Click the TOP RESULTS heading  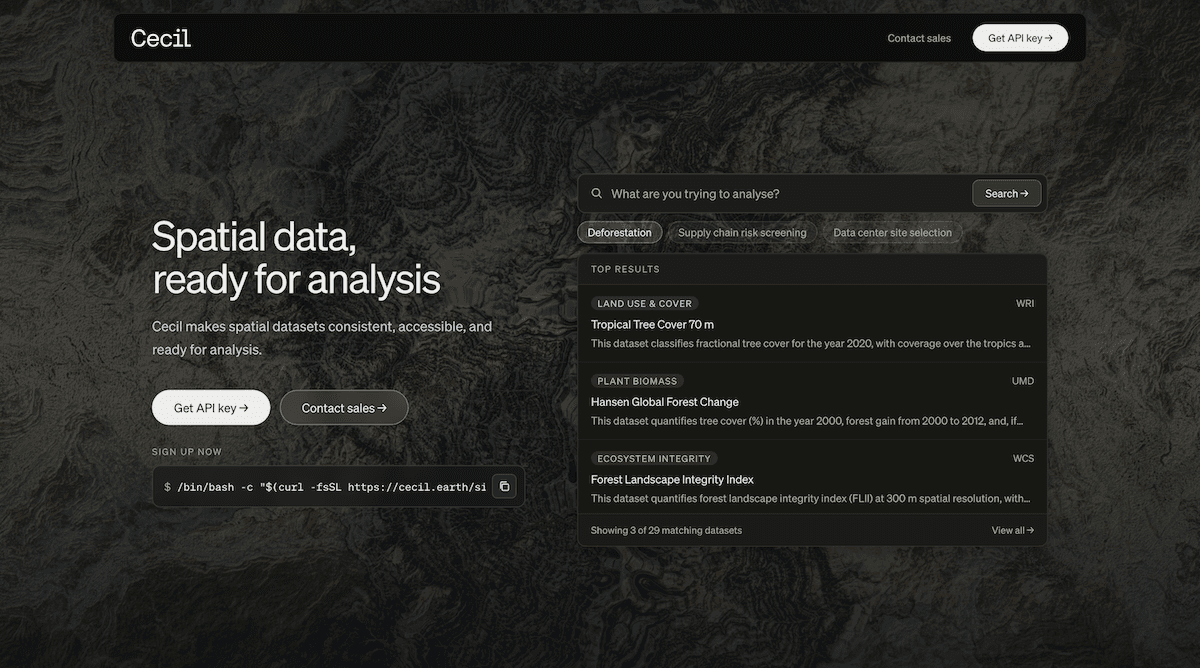625,269
